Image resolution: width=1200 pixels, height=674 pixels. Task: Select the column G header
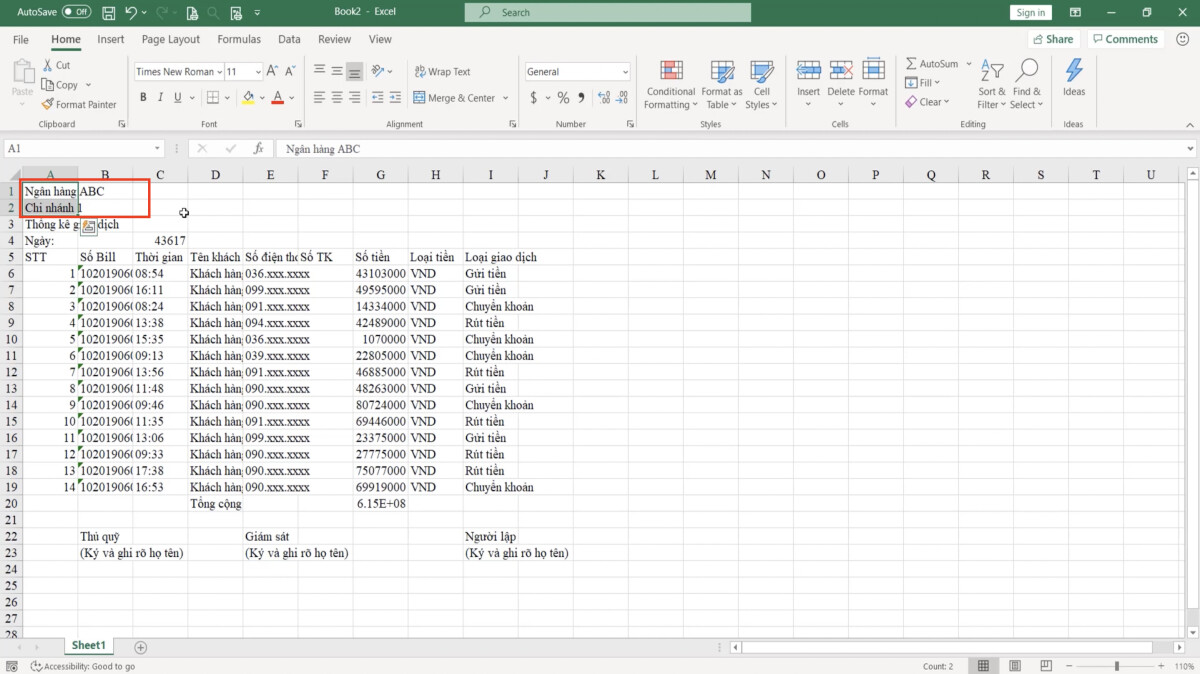point(380,175)
